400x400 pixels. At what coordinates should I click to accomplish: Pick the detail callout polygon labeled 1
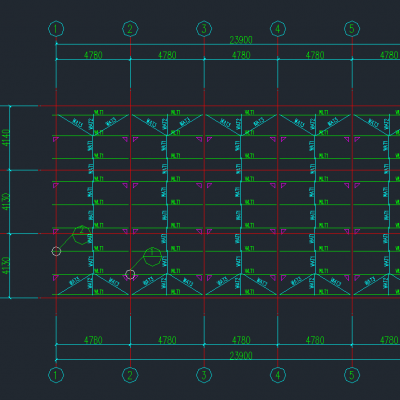tap(153, 257)
